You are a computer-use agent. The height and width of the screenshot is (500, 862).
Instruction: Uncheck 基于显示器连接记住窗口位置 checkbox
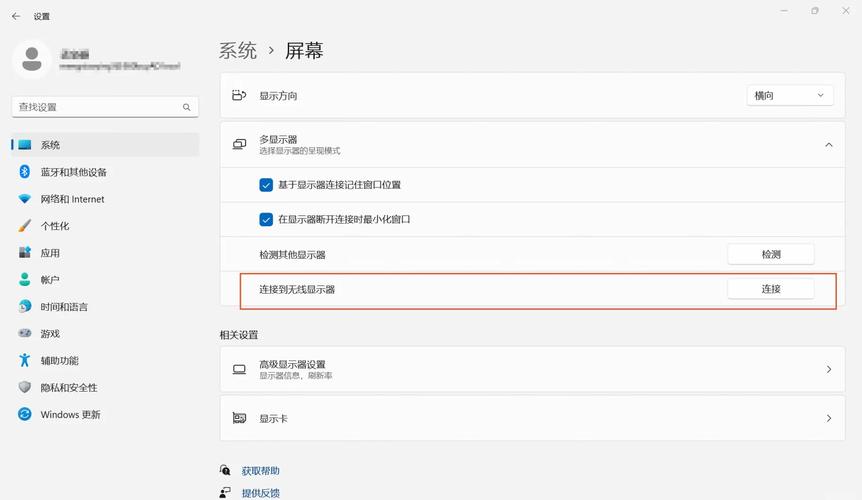[266, 185]
